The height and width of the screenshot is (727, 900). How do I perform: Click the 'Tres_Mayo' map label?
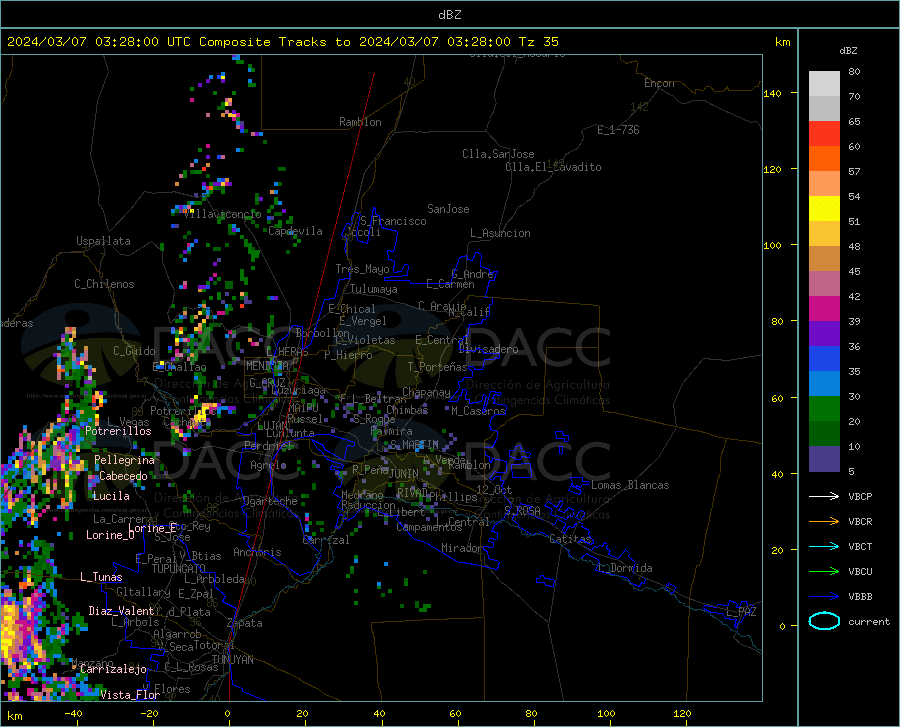pos(362,269)
